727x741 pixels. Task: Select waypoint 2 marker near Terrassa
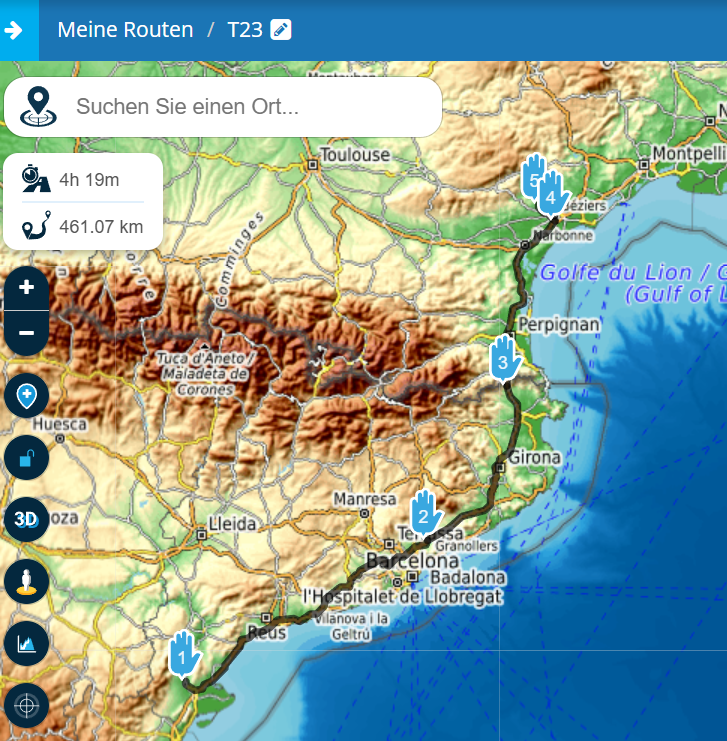pos(425,511)
